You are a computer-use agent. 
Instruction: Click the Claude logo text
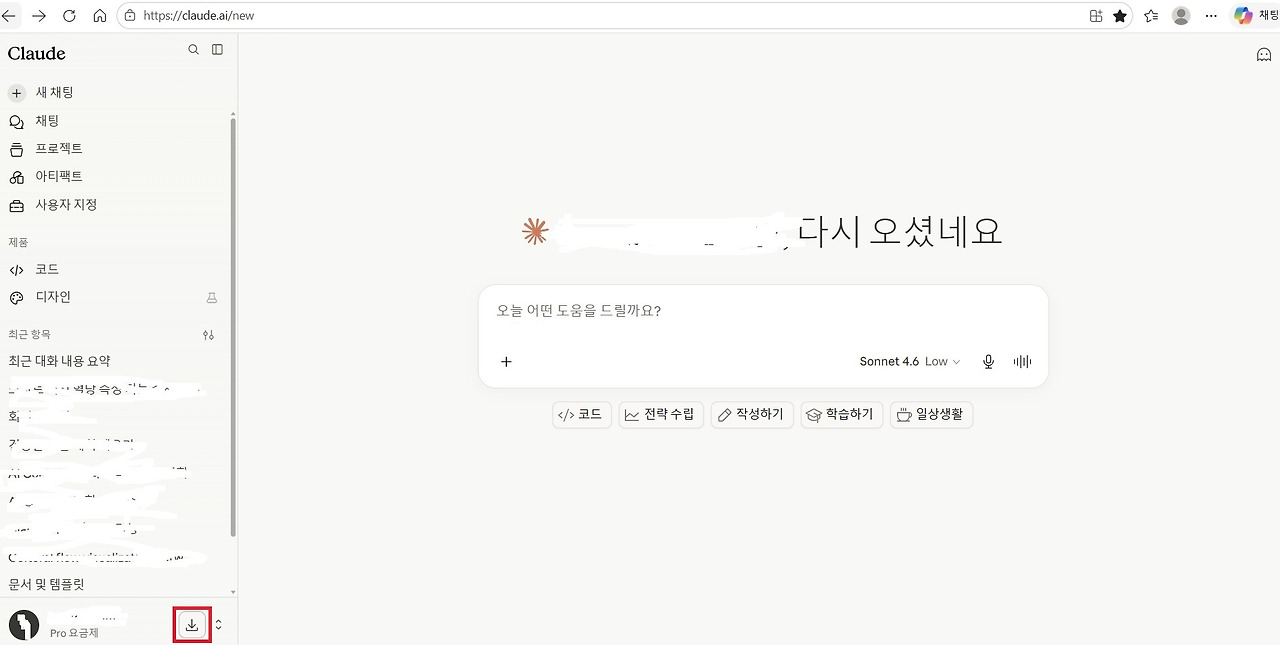coord(37,53)
